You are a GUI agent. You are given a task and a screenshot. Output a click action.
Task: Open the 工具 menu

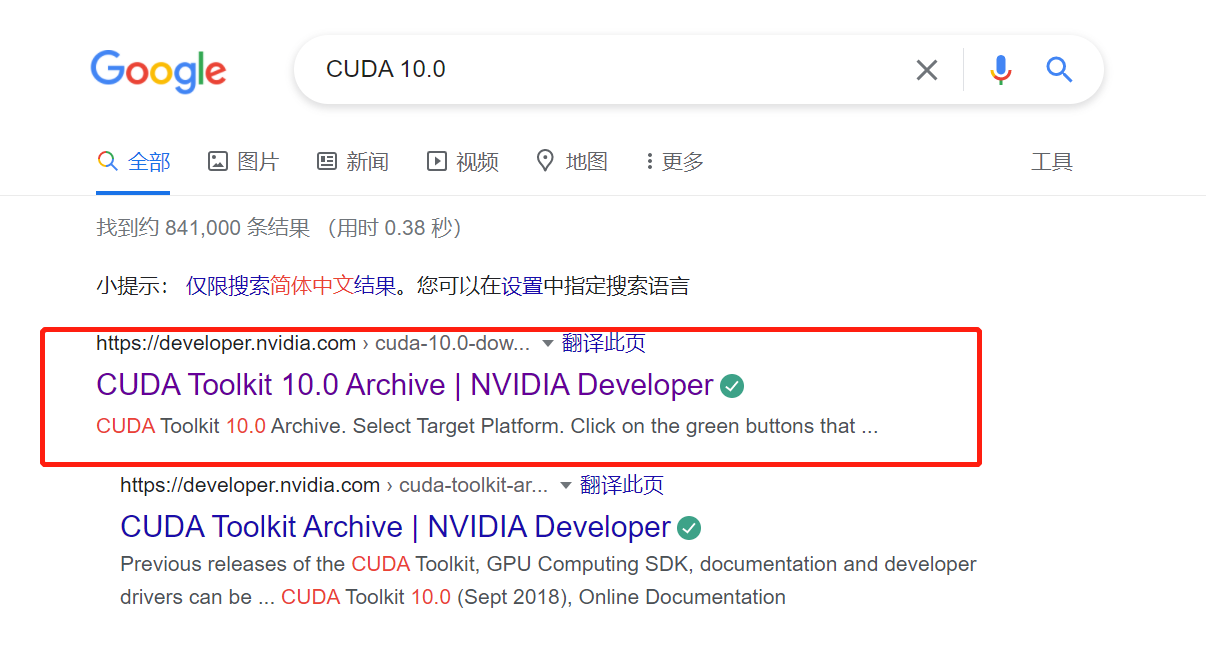1053,161
